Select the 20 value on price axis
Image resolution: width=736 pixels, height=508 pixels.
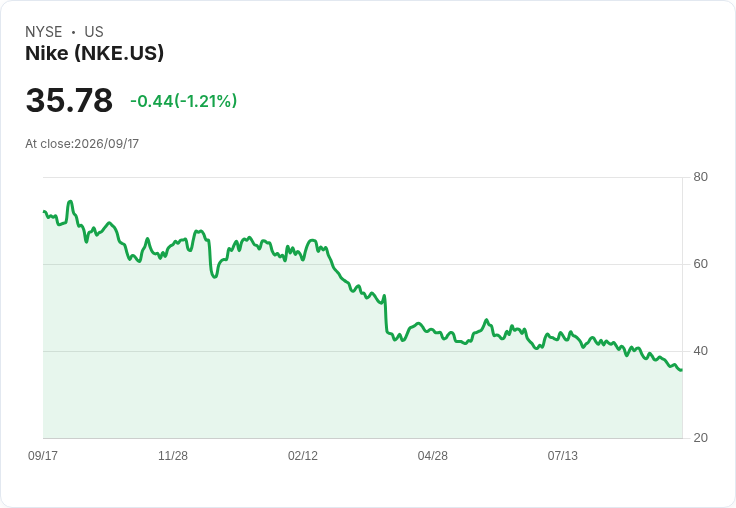(x=700, y=438)
